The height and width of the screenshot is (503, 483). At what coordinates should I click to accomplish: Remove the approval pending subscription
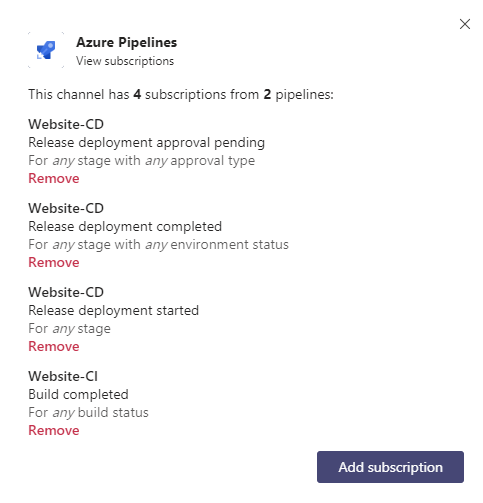click(x=54, y=178)
